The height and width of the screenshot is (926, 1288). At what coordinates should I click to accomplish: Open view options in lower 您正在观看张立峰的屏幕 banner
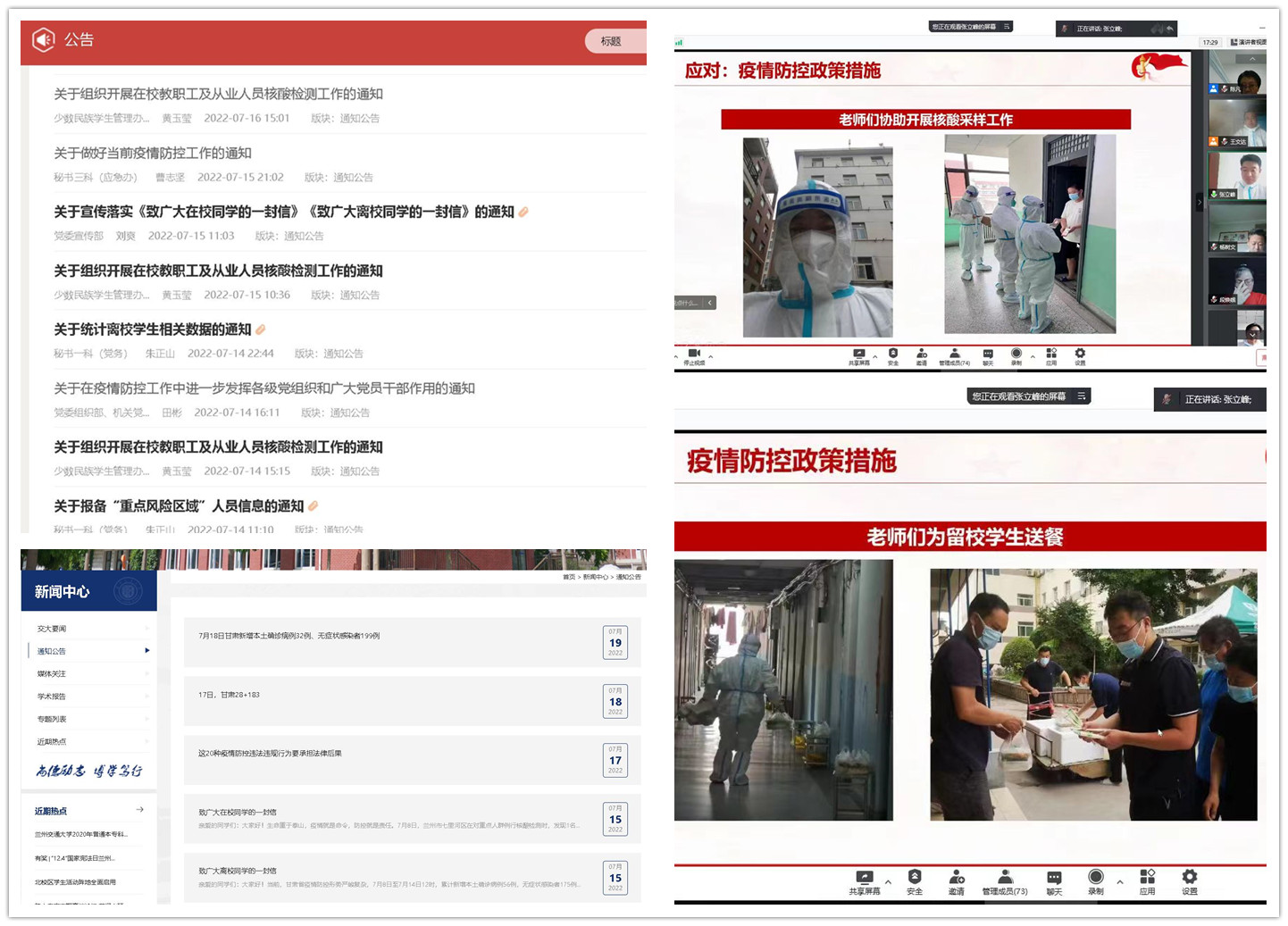(1082, 396)
